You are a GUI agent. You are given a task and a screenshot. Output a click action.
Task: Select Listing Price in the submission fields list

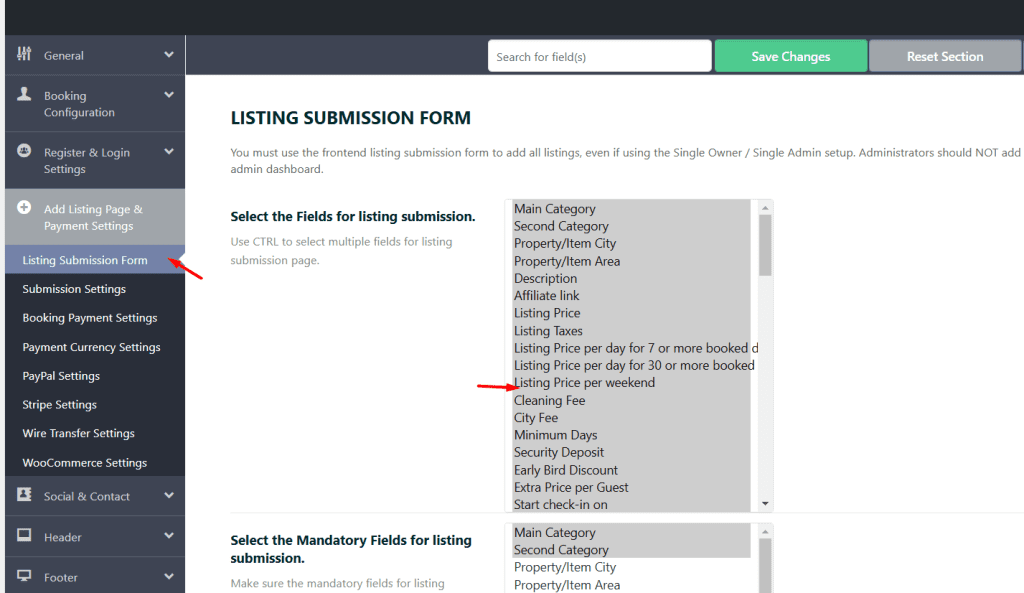(x=547, y=312)
